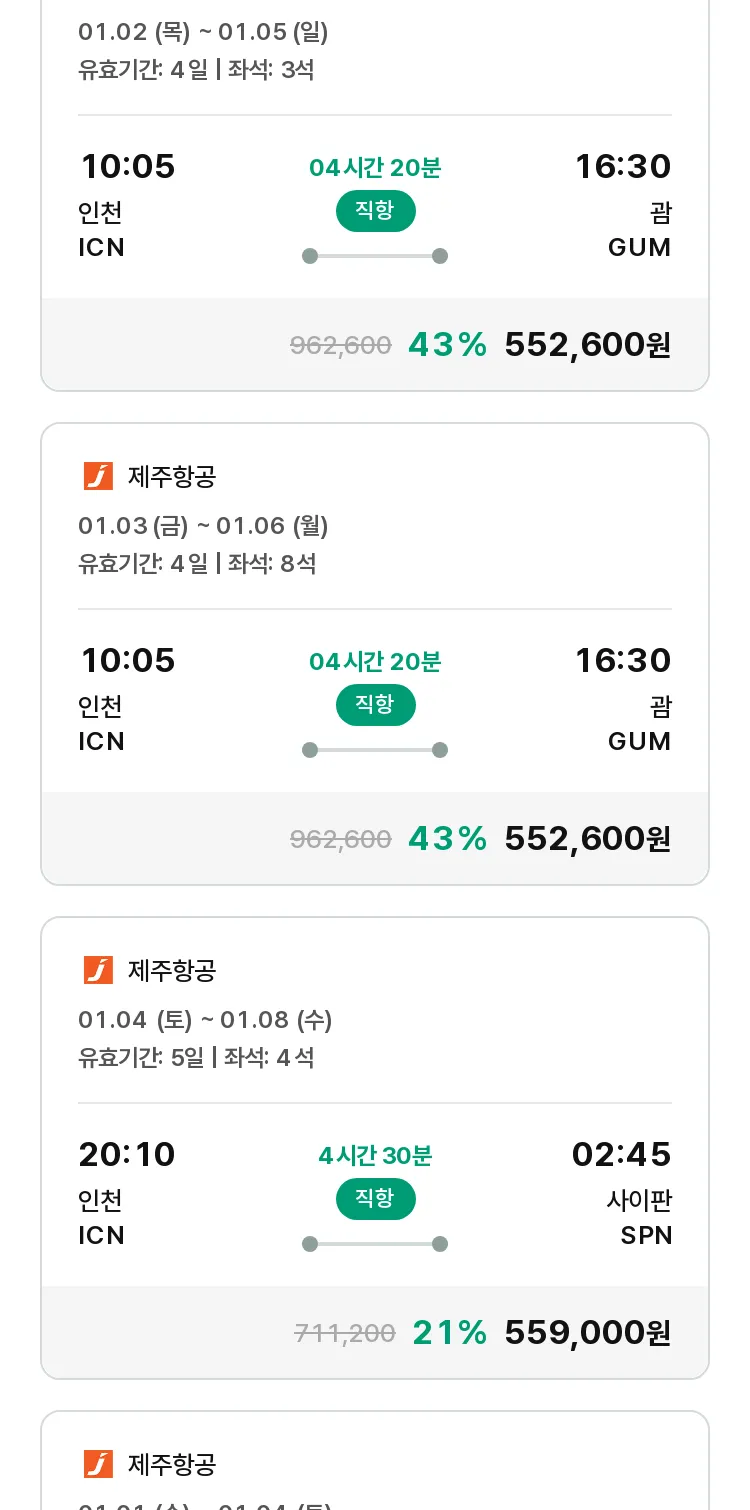The height and width of the screenshot is (1510, 750).
Task: Select 직항 badge on 01.03 Guam flight
Action: [x=375, y=705]
